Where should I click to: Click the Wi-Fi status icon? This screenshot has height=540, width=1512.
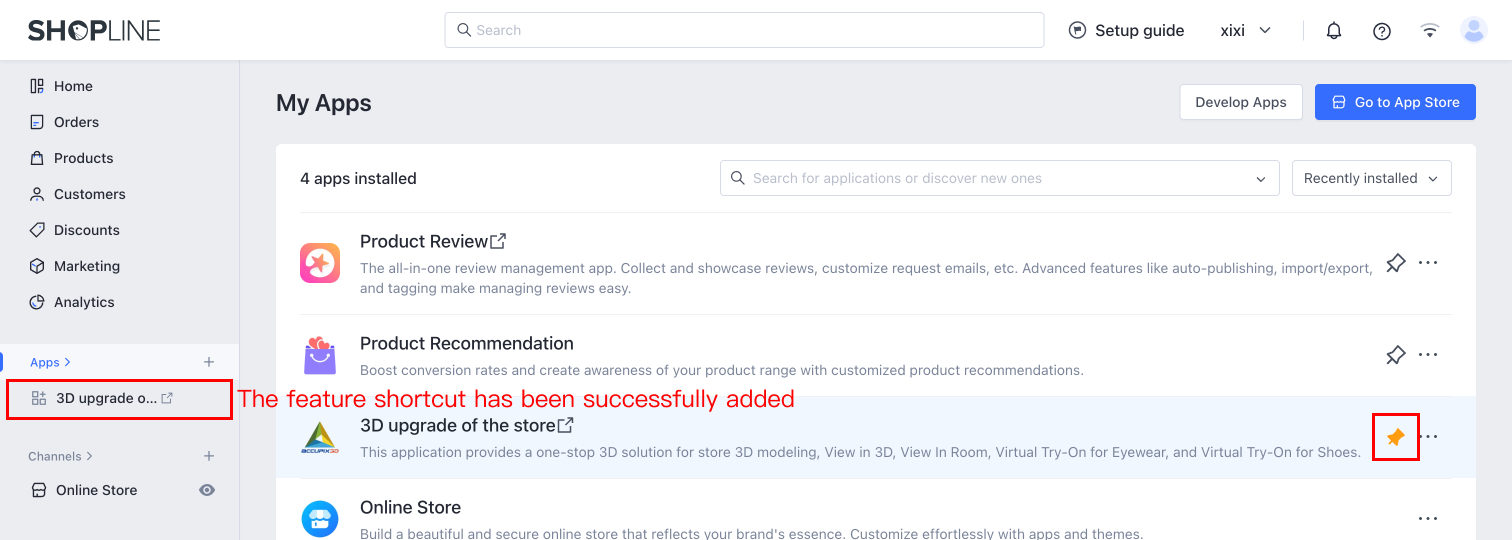[x=1430, y=30]
